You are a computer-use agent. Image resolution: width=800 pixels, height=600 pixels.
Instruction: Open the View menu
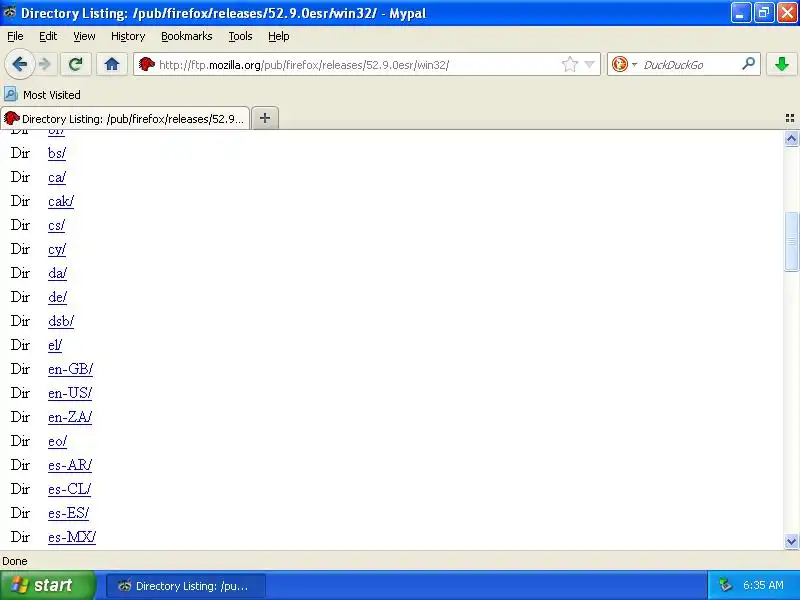point(84,36)
